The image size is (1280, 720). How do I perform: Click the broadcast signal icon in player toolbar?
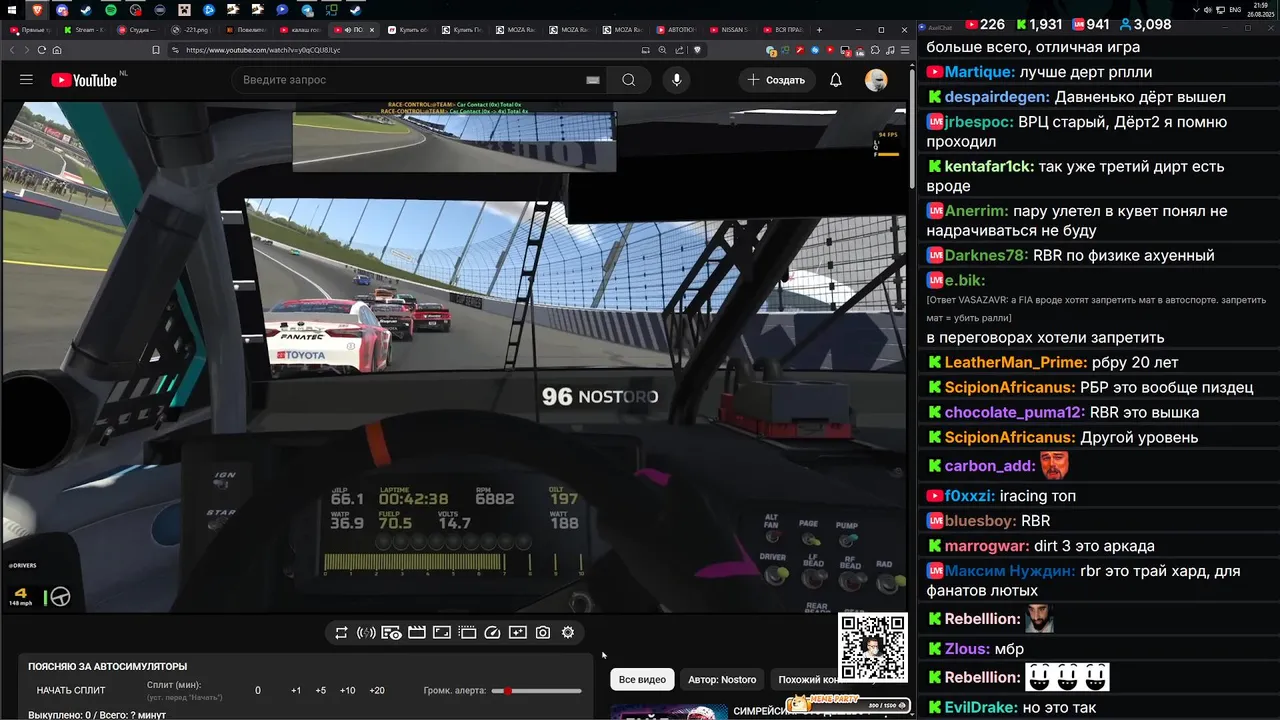pos(366,633)
